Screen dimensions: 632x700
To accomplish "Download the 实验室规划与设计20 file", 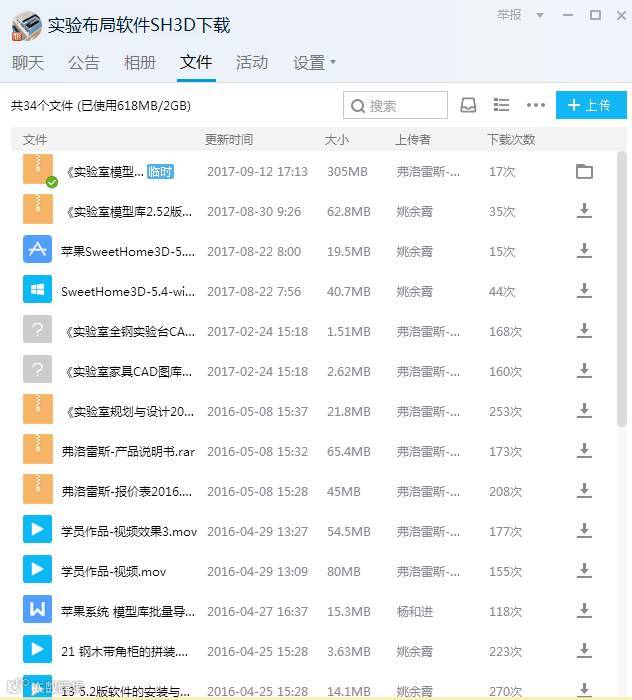I will coord(584,411).
